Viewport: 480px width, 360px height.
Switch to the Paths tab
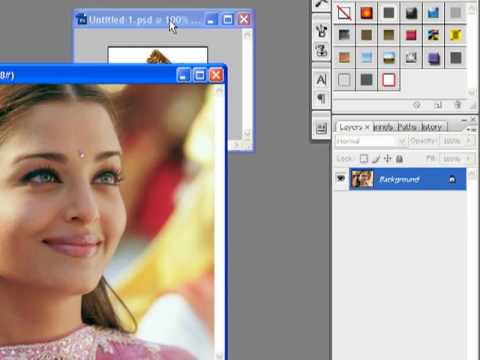[x=407, y=127]
